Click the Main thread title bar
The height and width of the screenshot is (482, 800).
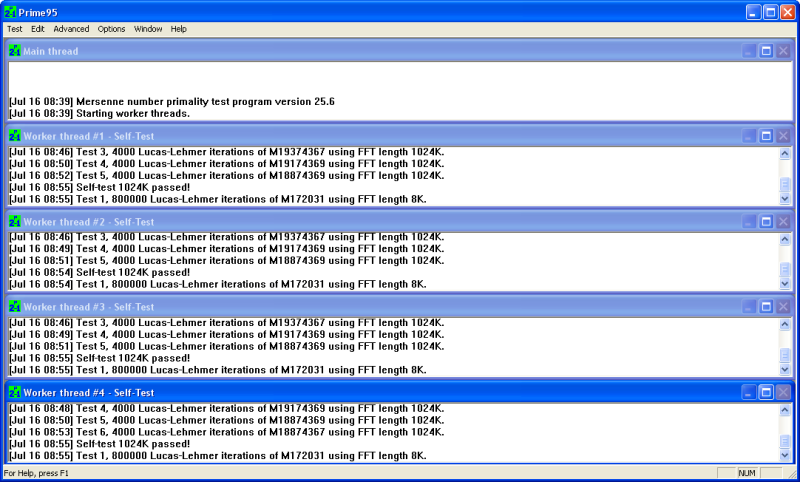tap(400, 51)
